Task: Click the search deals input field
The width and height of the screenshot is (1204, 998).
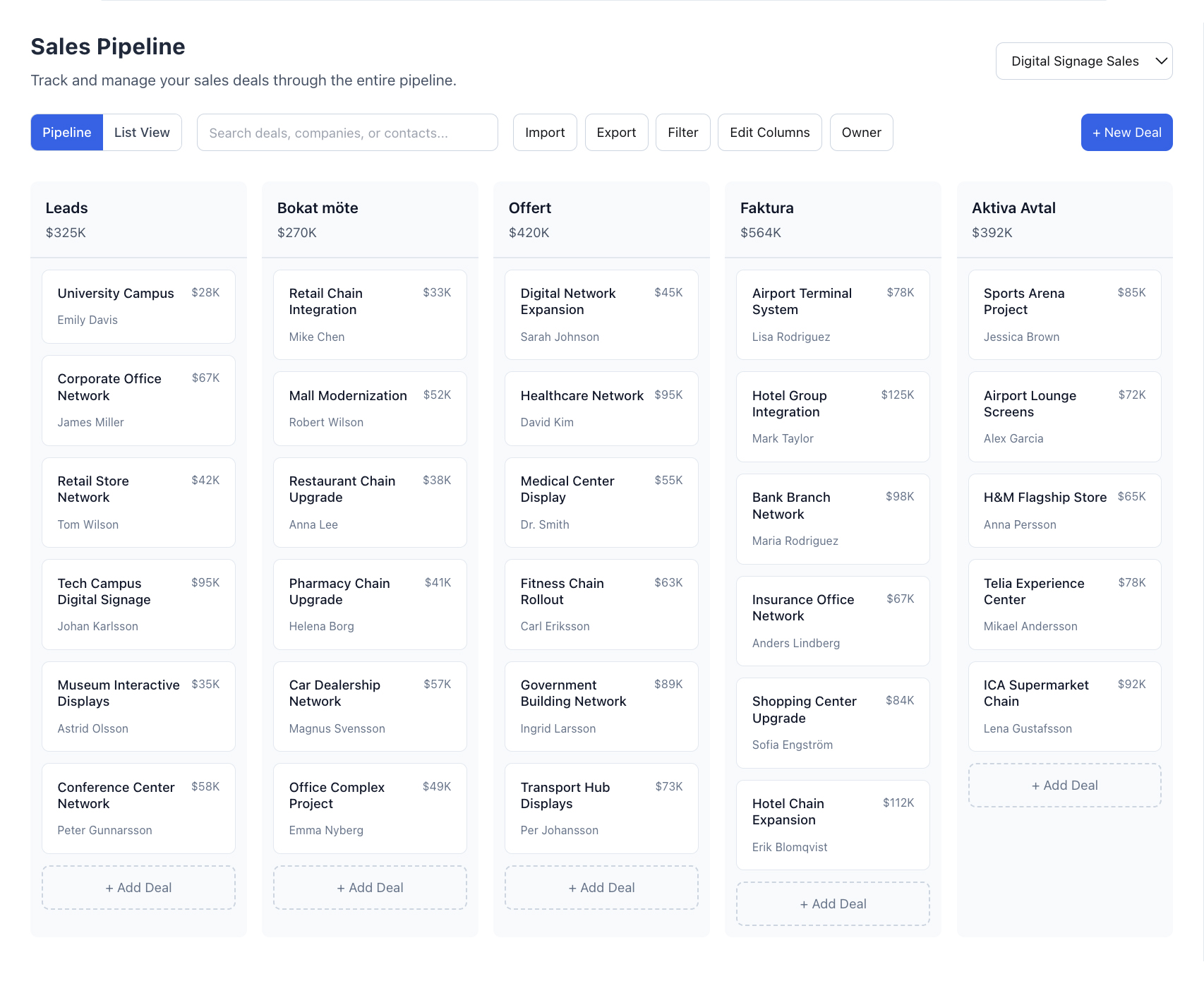Action: 347,132
